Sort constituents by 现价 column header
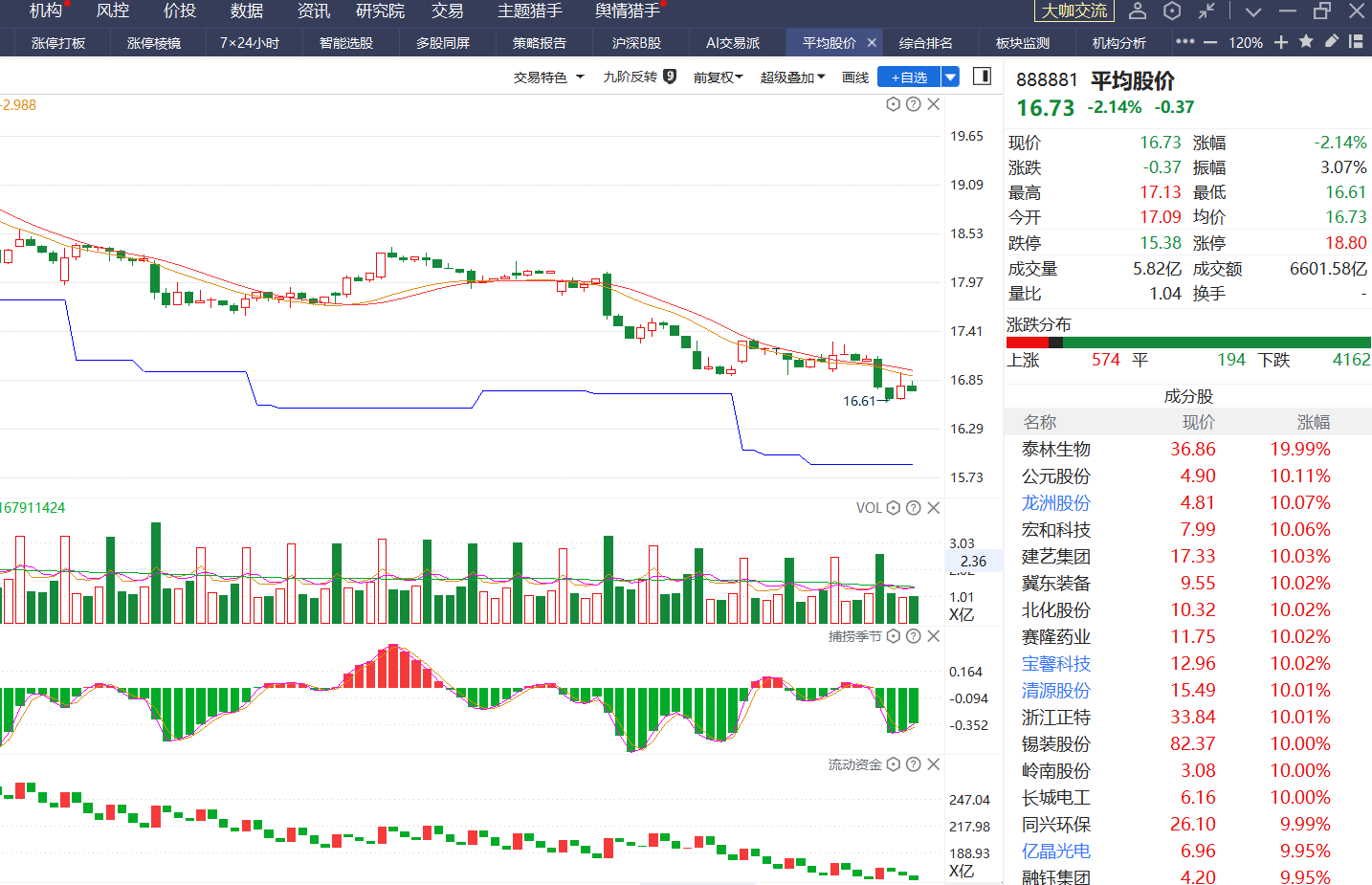1372x885 pixels. click(x=1199, y=422)
